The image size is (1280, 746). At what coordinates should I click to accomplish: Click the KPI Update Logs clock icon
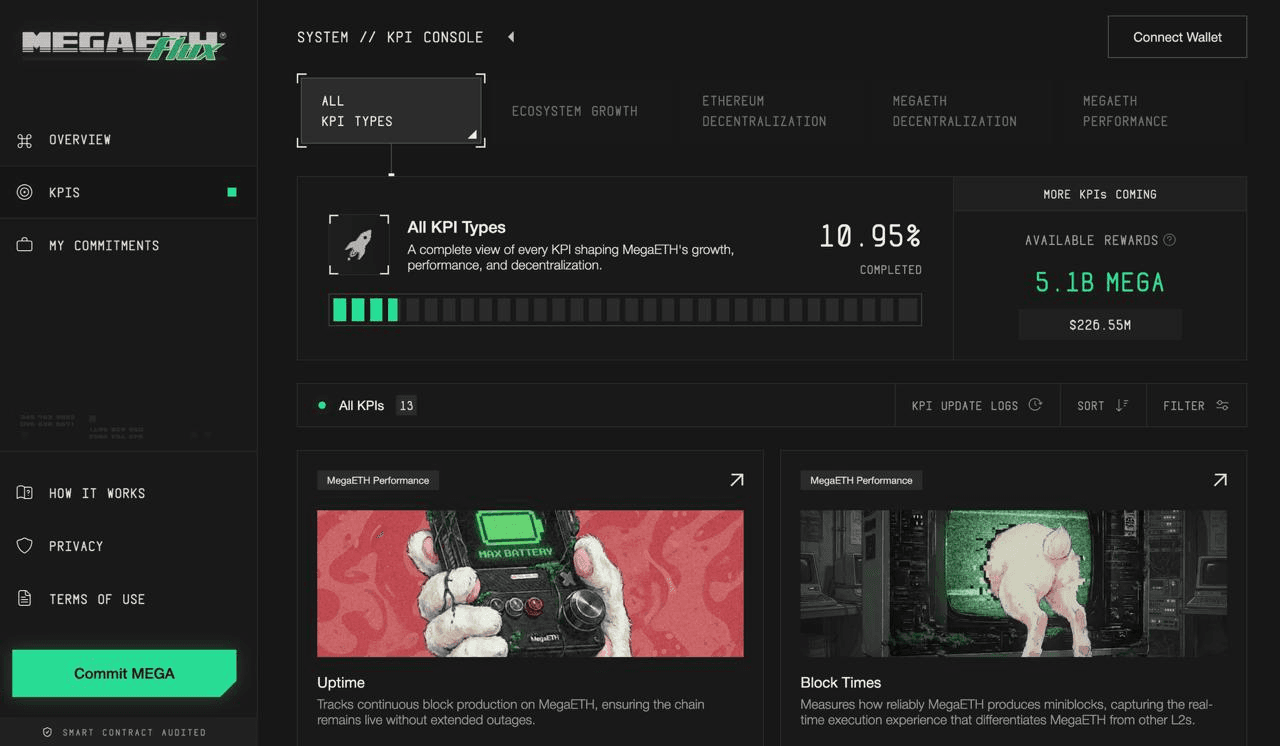tap(1035, 405)
